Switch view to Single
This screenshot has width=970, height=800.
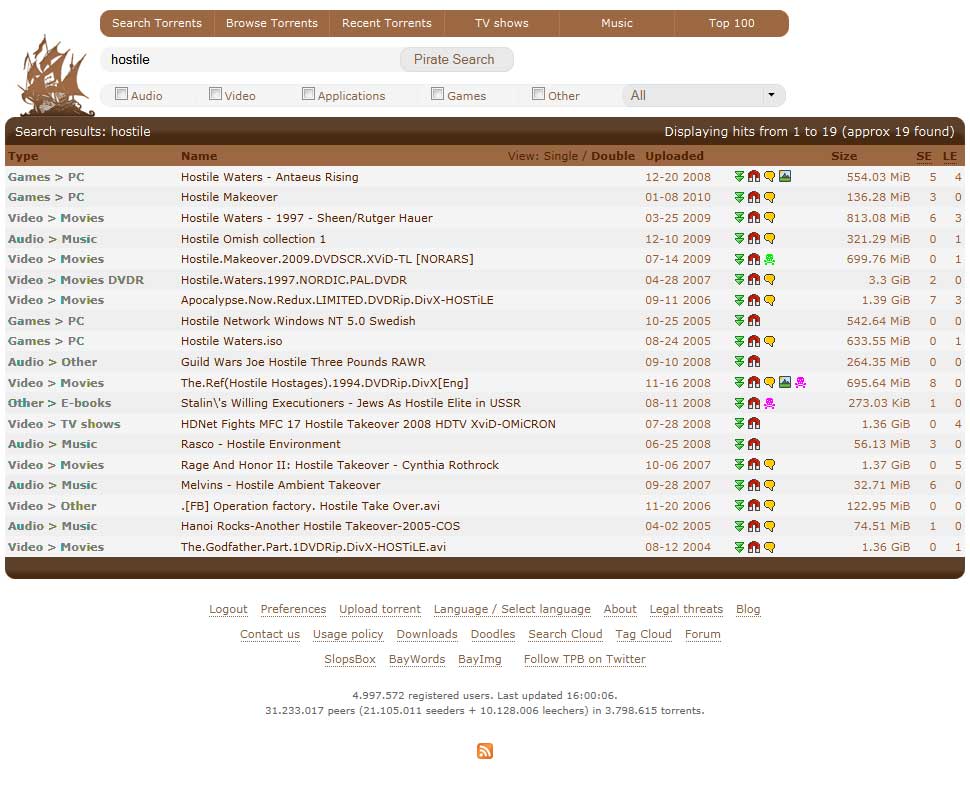coord(560,156)
